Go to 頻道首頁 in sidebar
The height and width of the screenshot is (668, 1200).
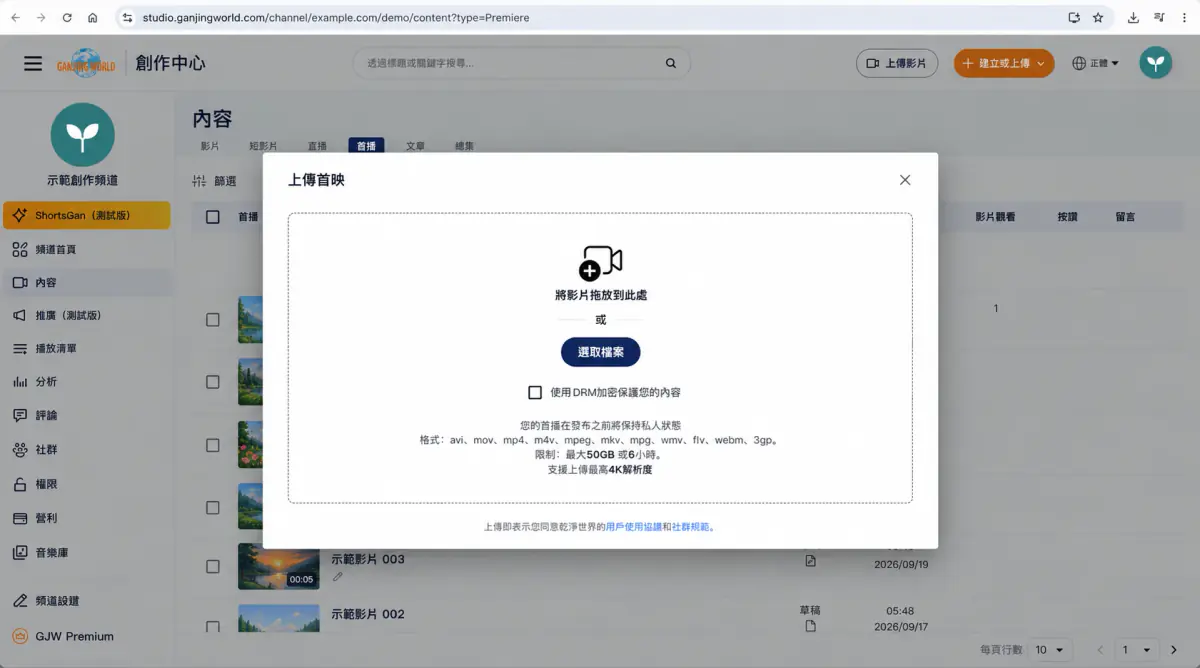86,249
